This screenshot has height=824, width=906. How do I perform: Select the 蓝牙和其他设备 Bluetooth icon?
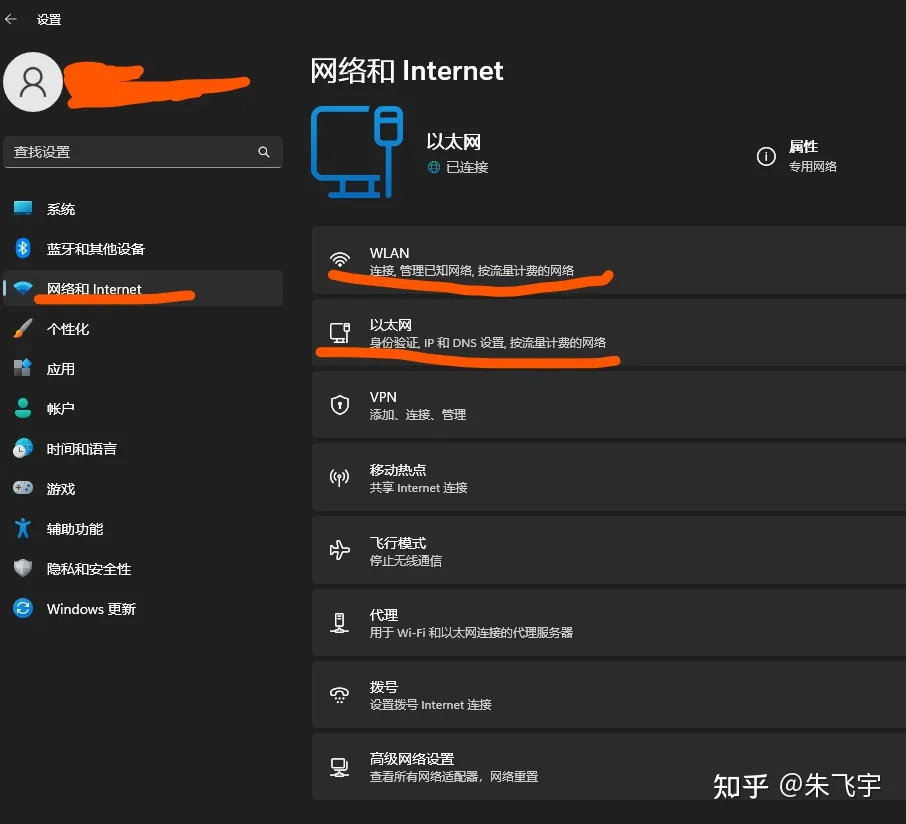23,248
